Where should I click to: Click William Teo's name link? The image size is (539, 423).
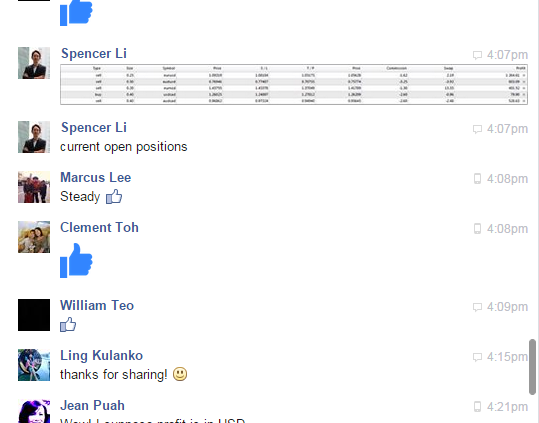[x=97, y=305]
